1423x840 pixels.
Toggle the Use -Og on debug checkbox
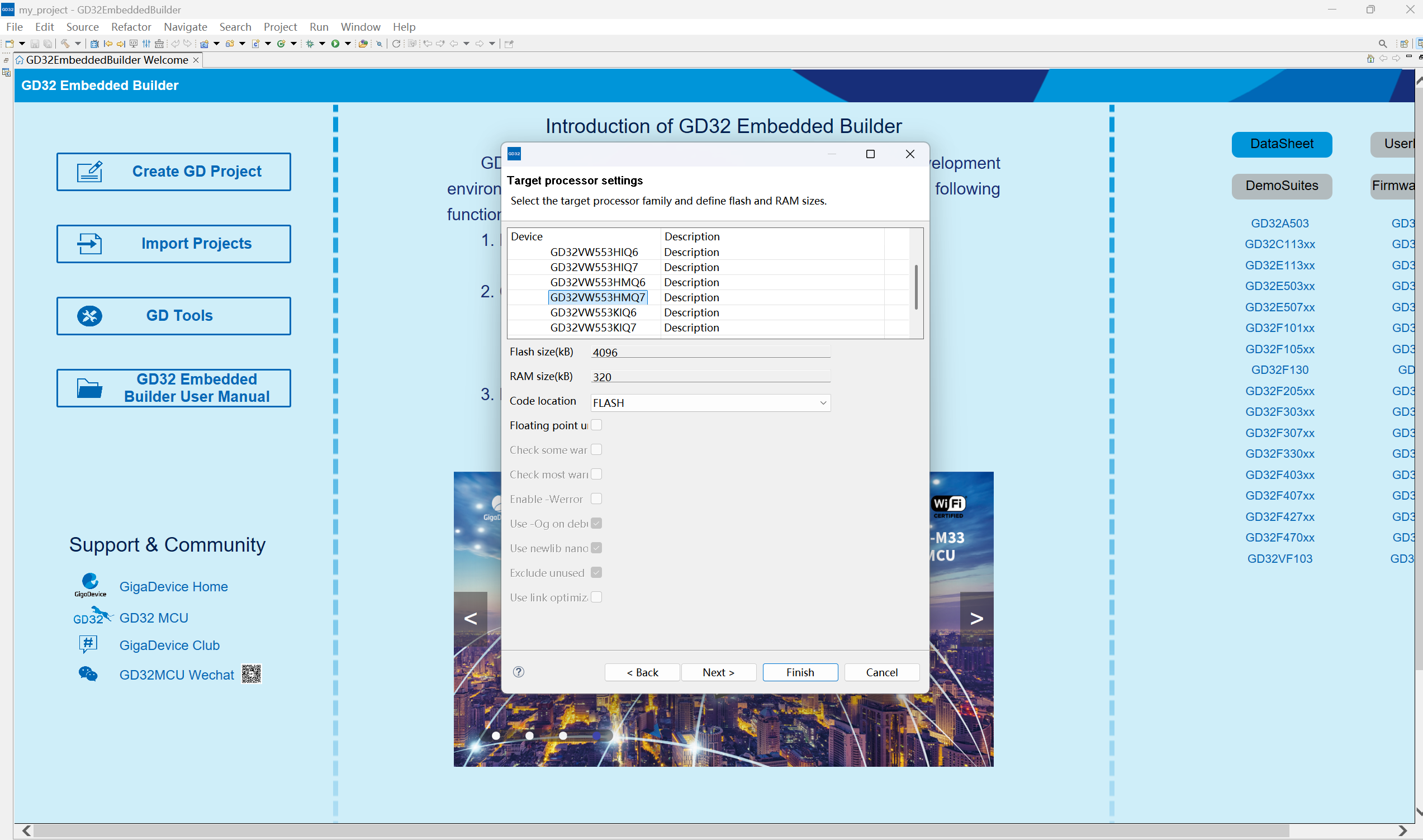coord(596,523)
